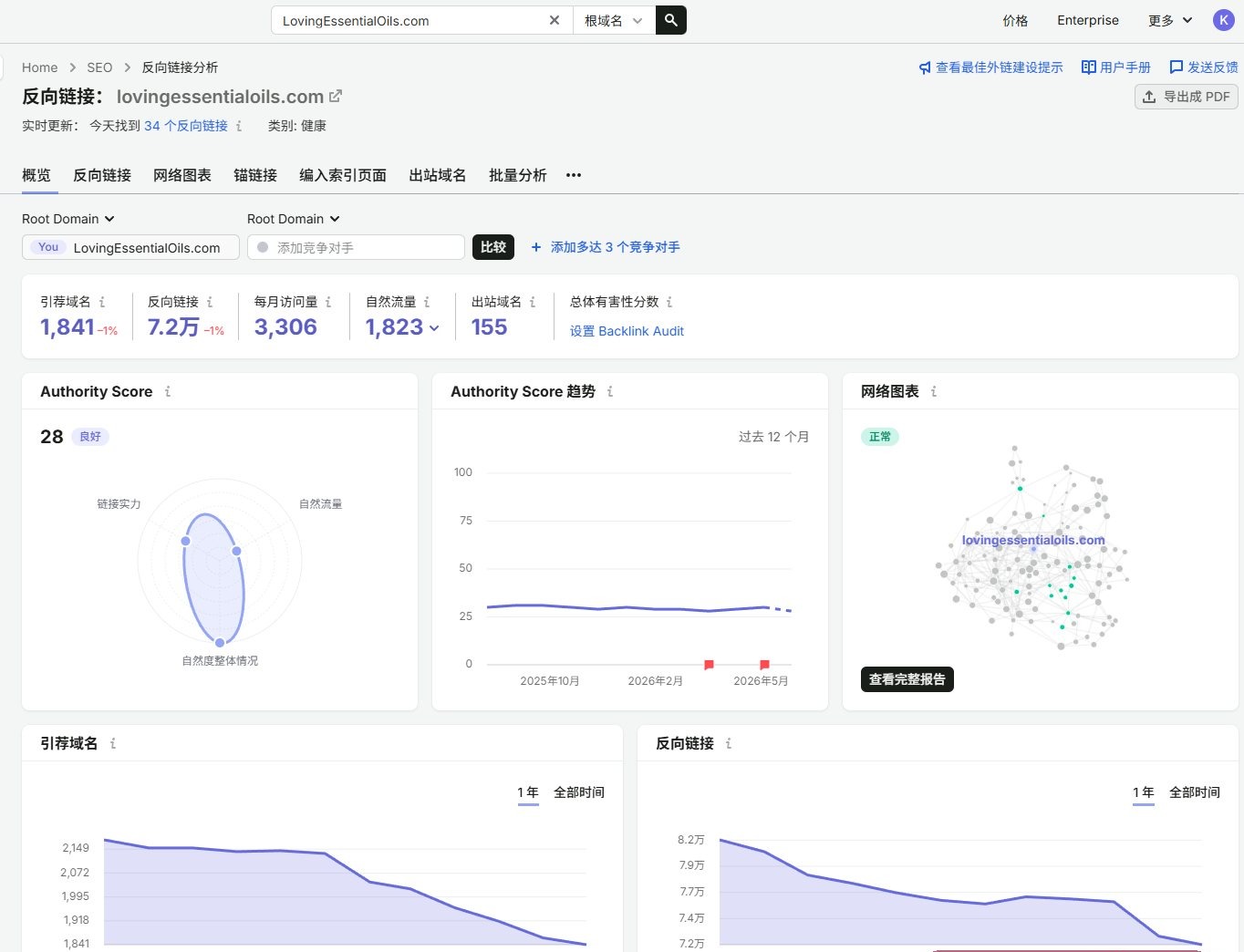This screenshot has height=952, width=1244.
Task: Show info for 反向链接 metric
Action: (210, 302)
